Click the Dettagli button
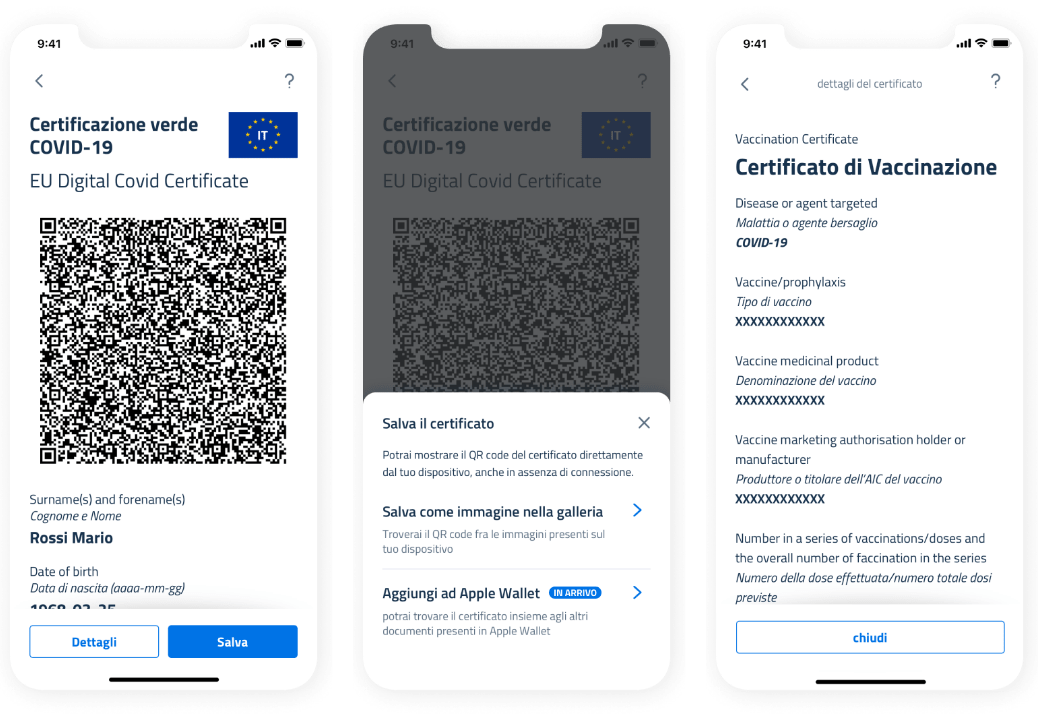 (x=94, y=641)
